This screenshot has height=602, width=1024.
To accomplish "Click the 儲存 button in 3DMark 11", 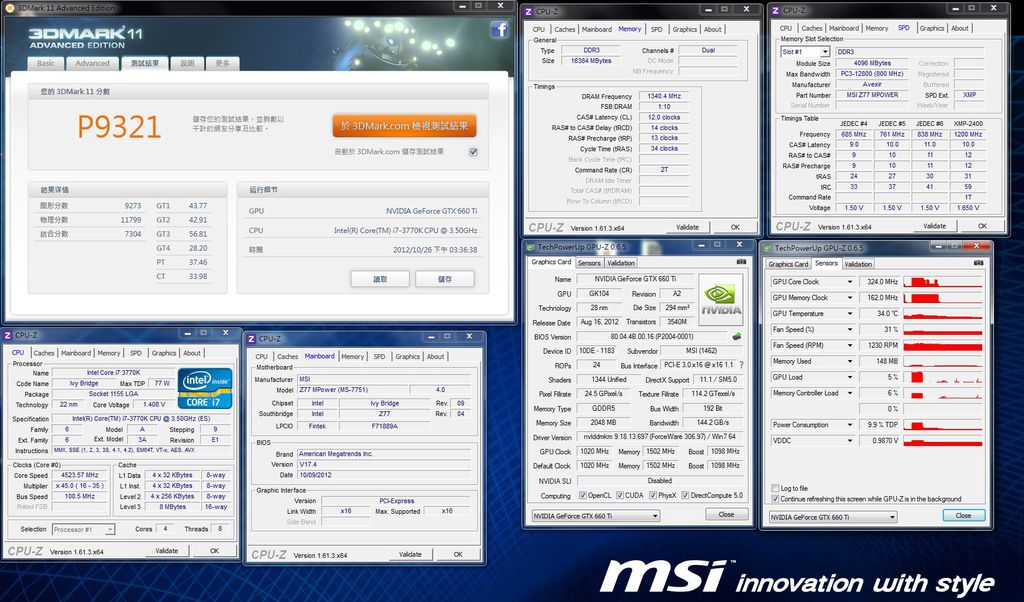I will 445,279.
